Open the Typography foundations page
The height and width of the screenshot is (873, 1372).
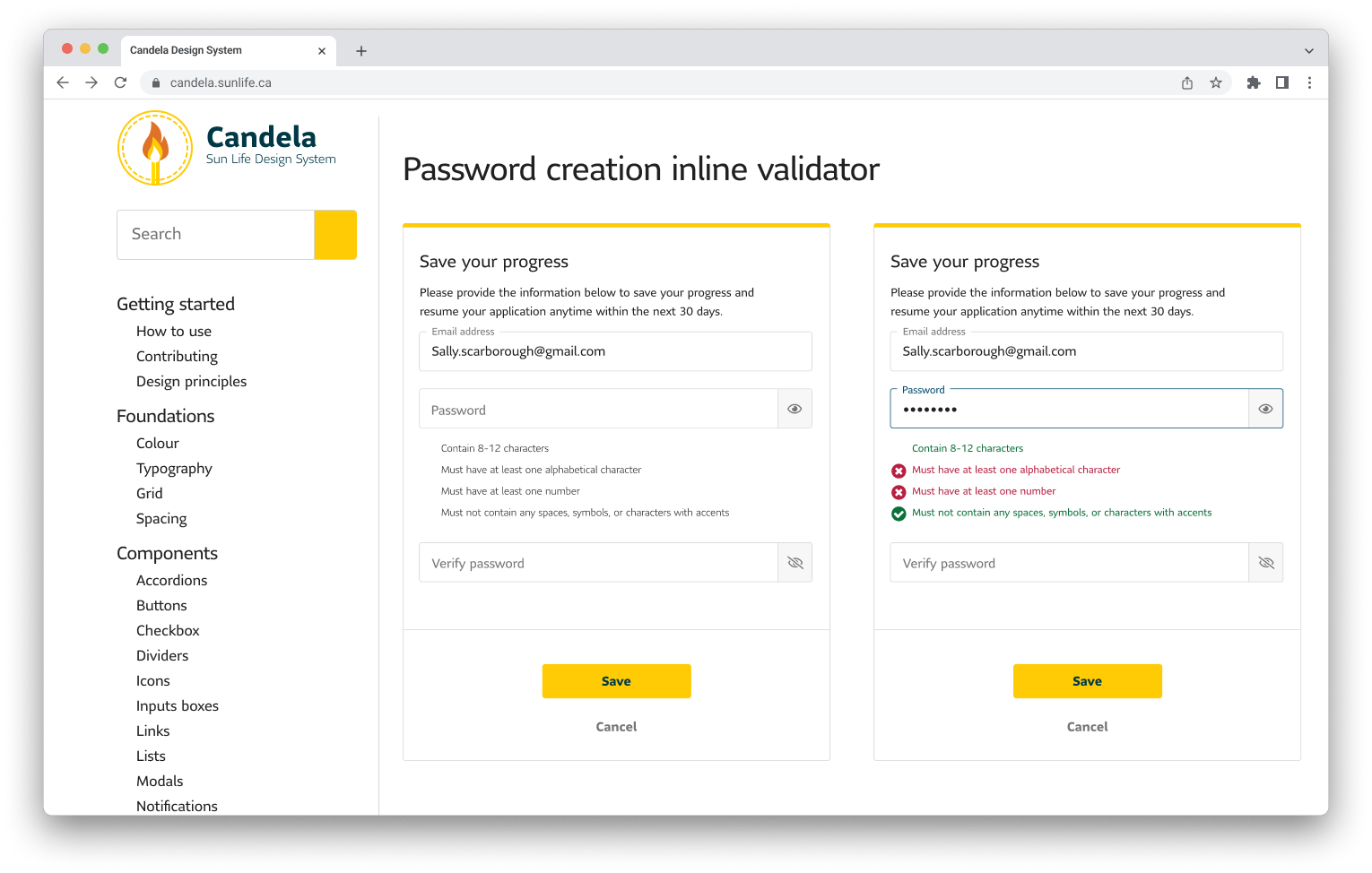point(174,468)
